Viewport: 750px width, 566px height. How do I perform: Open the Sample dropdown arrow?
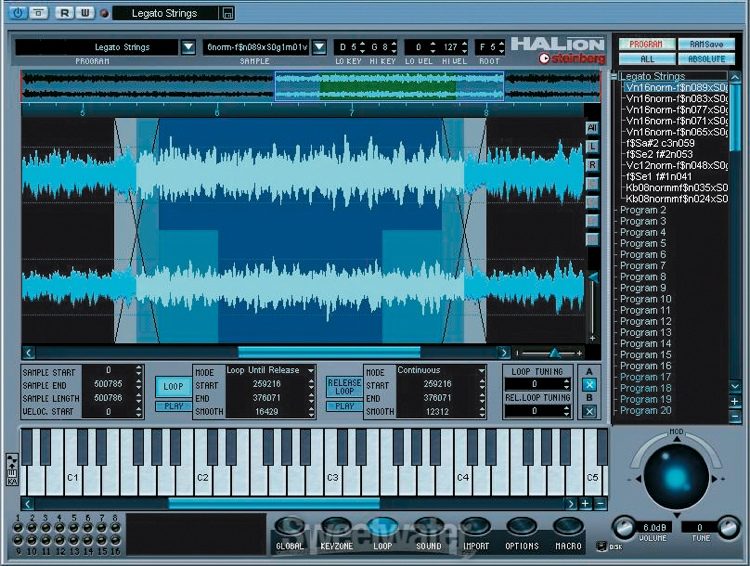click(320, 47)
